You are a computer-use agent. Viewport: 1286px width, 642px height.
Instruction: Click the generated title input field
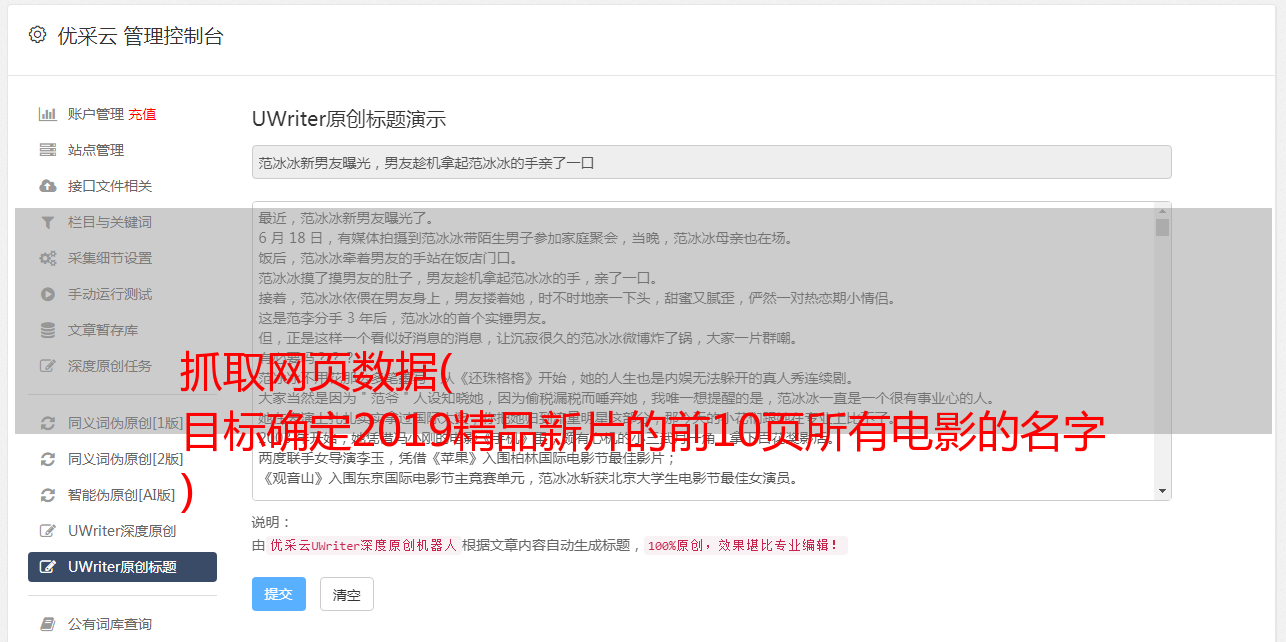click(711, 162)
